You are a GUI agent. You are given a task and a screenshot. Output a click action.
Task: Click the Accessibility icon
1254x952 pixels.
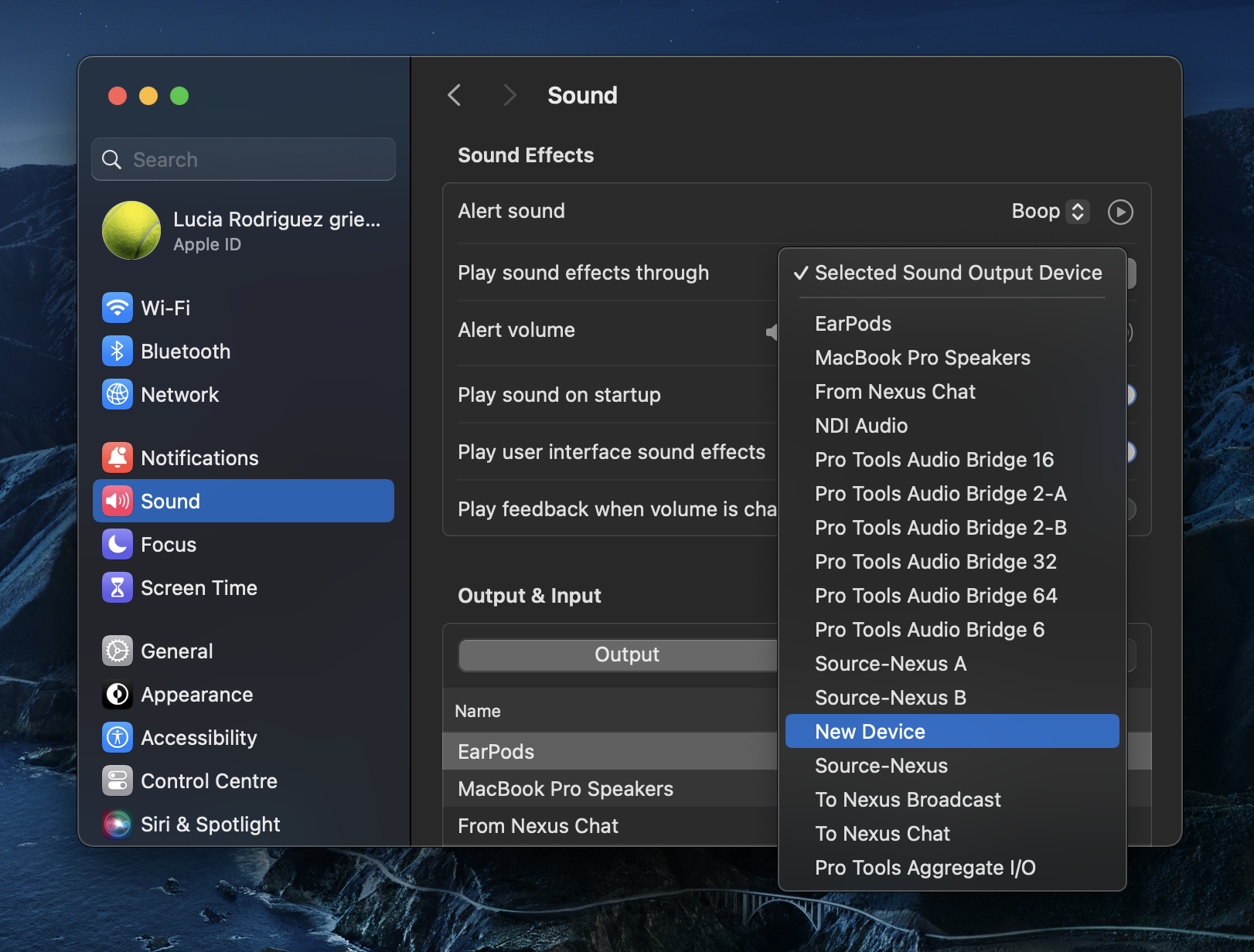click(x=118, y=738)
